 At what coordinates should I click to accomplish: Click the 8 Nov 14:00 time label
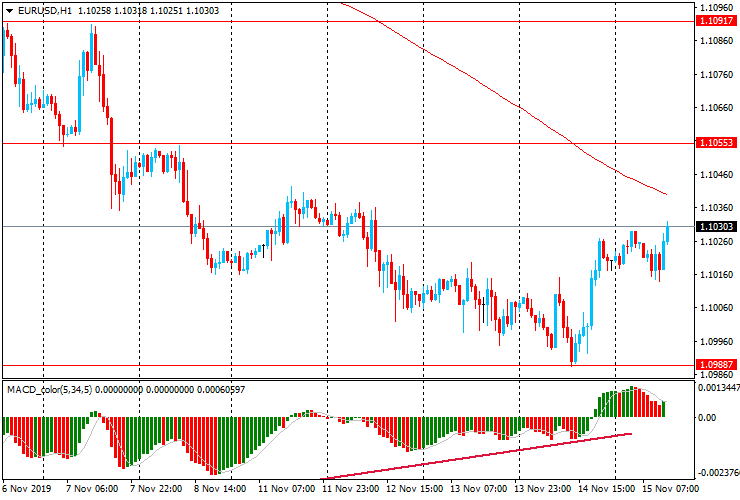tap(220, 490)
